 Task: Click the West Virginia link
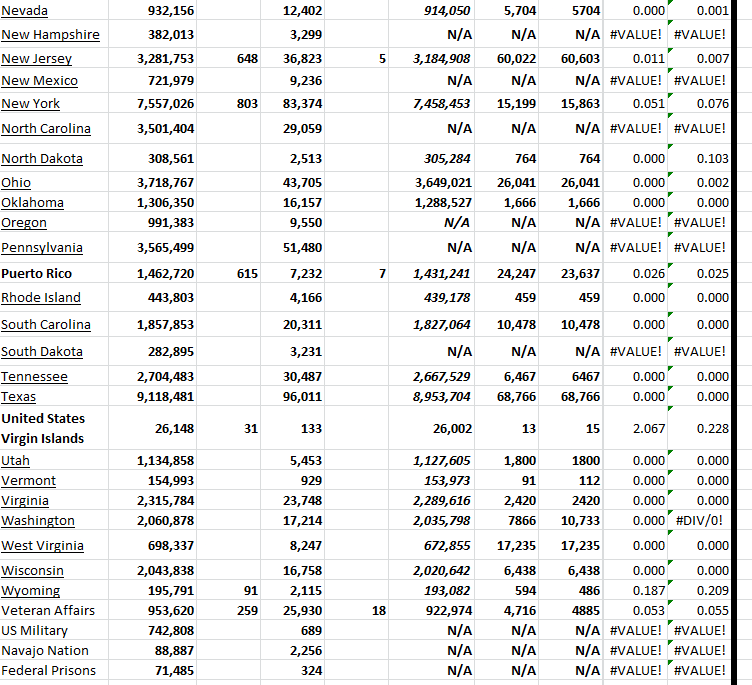click(42, 546)
